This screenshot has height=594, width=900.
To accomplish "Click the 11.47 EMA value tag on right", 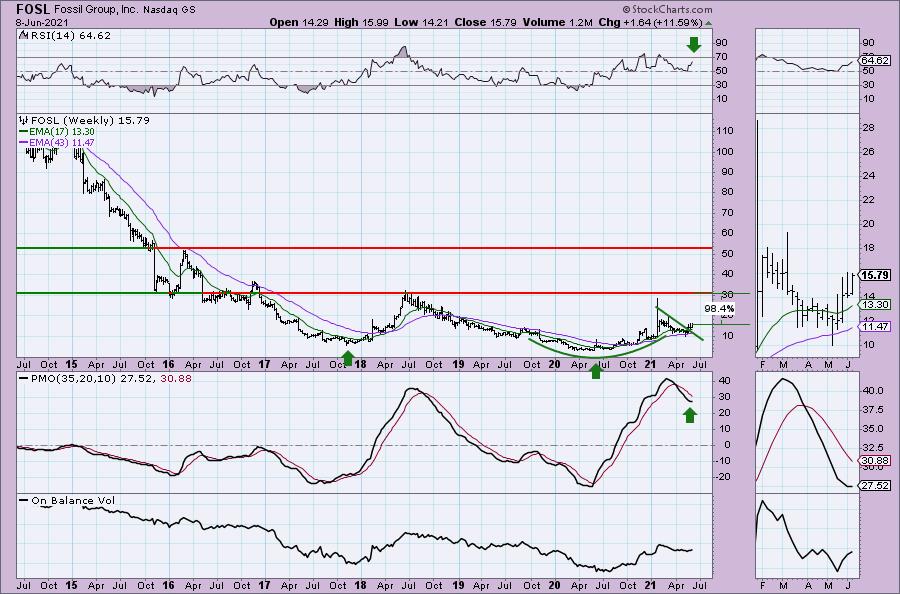I will click(875, 326).
